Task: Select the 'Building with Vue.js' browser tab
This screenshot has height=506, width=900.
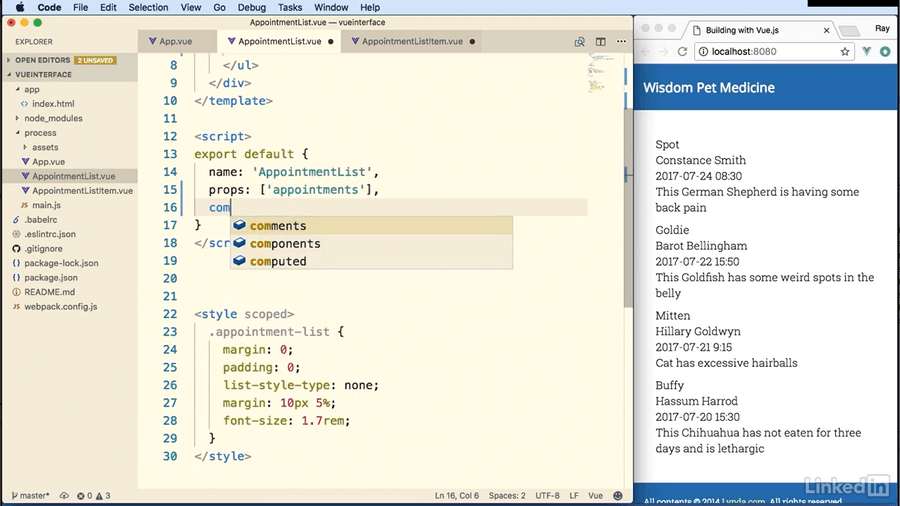Action: 761,30
